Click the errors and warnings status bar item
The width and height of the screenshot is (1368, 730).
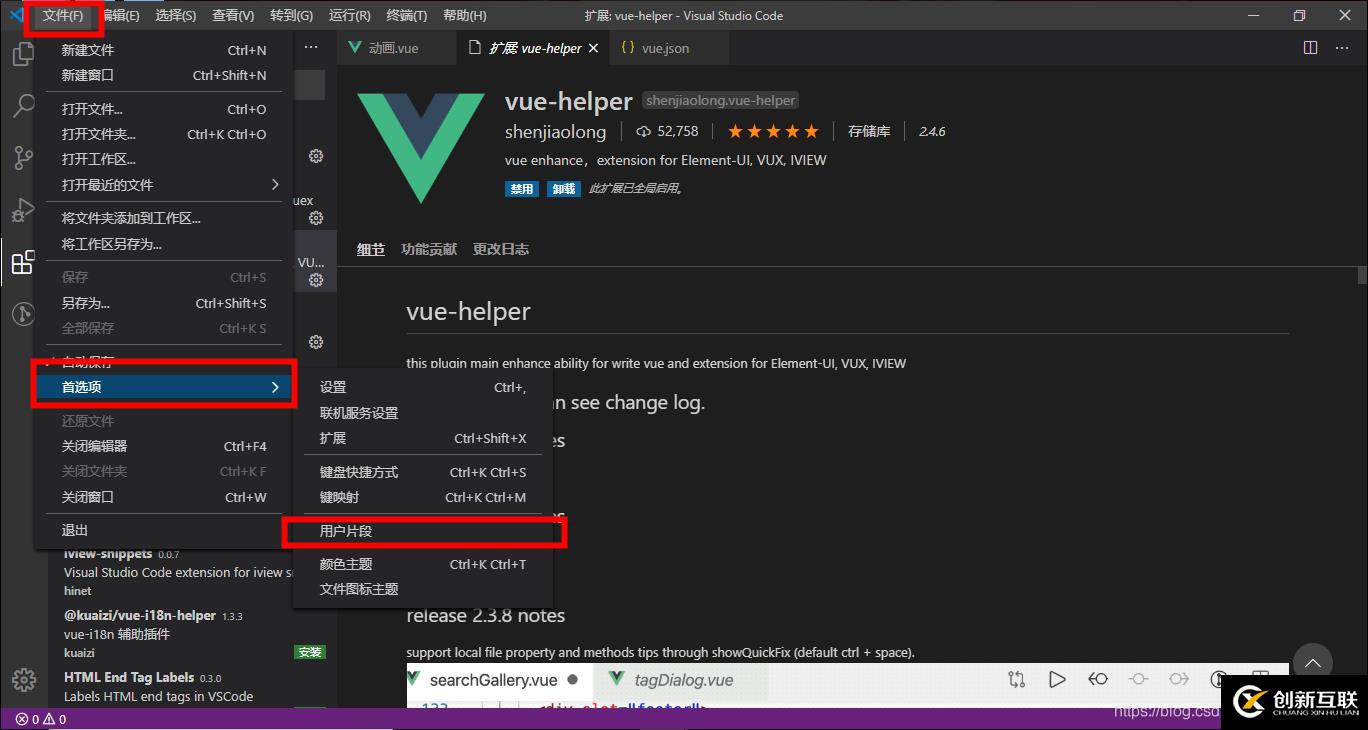pyautogui.click(x=41, y=719)
